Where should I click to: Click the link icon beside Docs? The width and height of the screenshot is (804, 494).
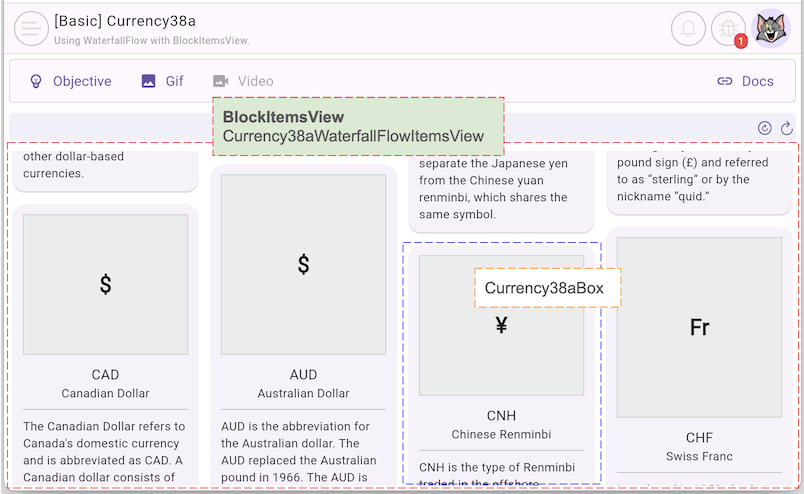pyautogui.click(x=725, y=81)
